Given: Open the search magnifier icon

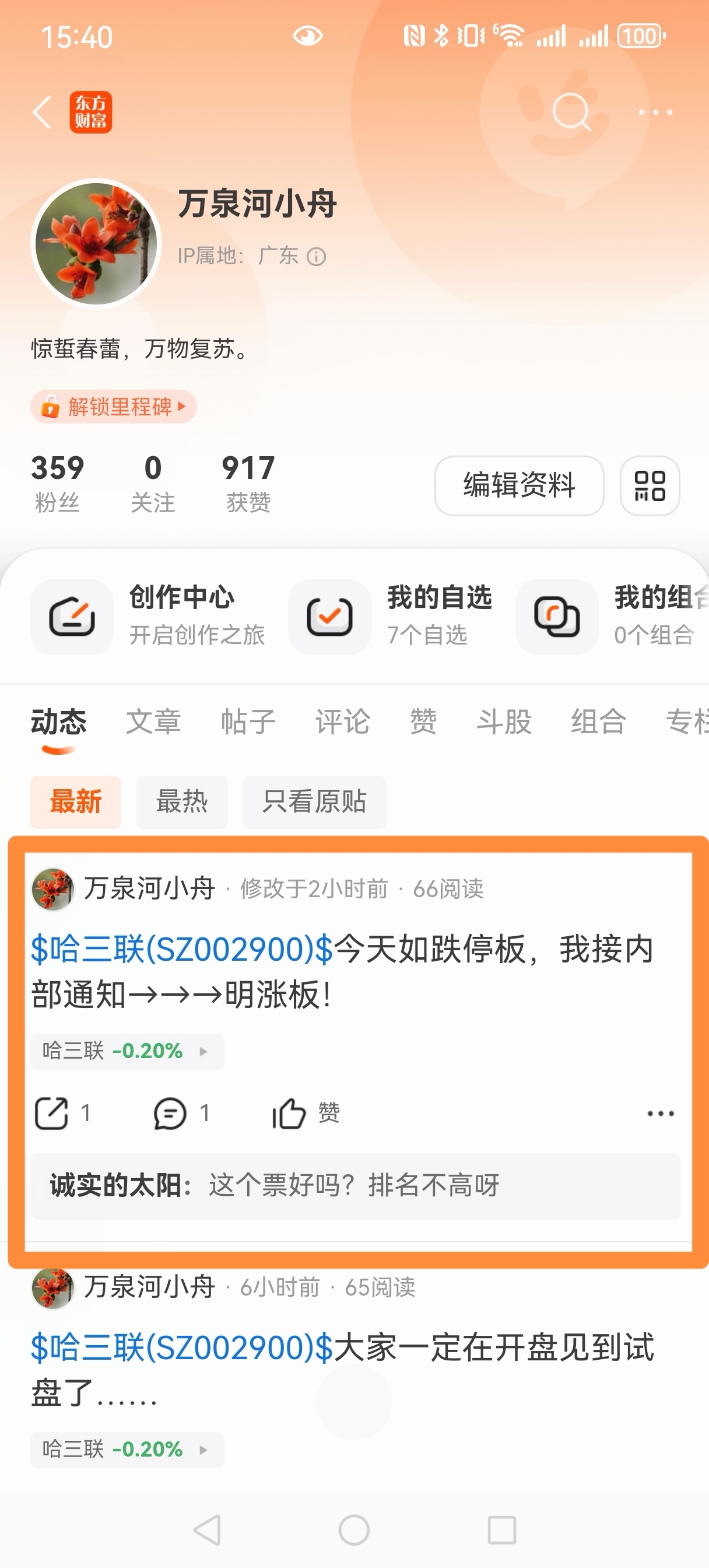Looking at the screenshot, I should 571,112.
